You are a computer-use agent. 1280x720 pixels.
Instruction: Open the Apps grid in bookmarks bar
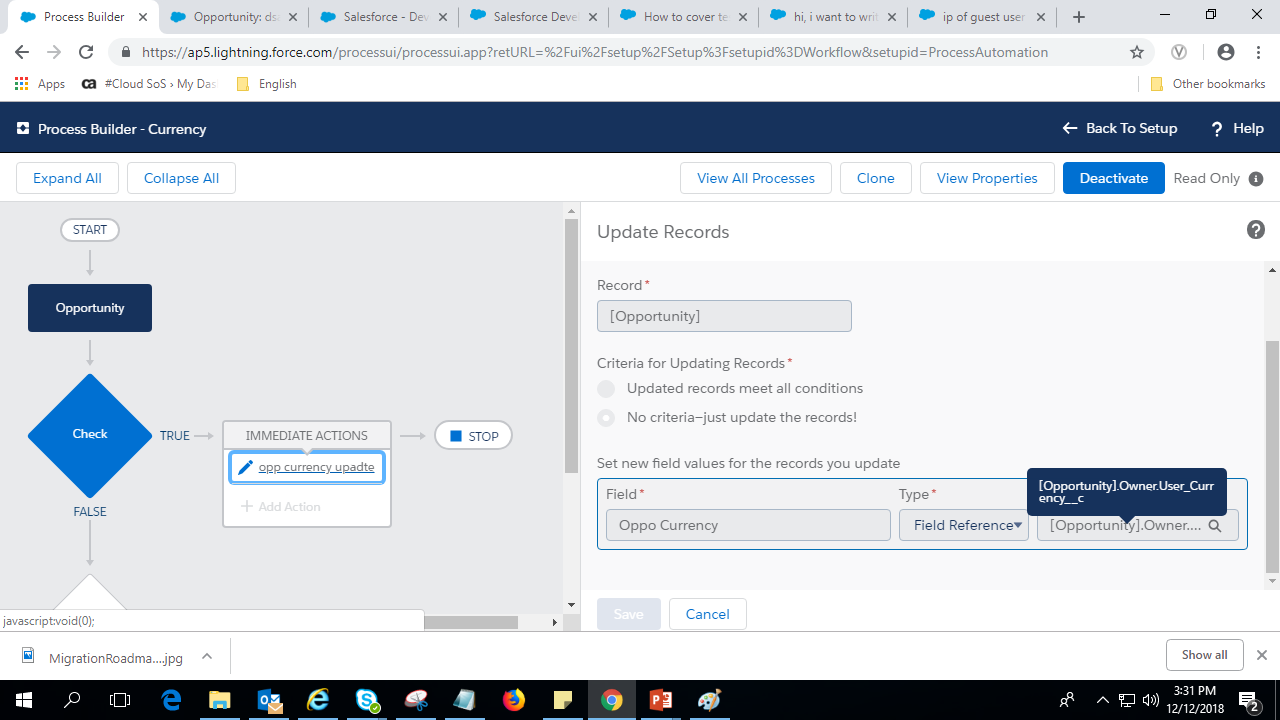coord(40,84)
